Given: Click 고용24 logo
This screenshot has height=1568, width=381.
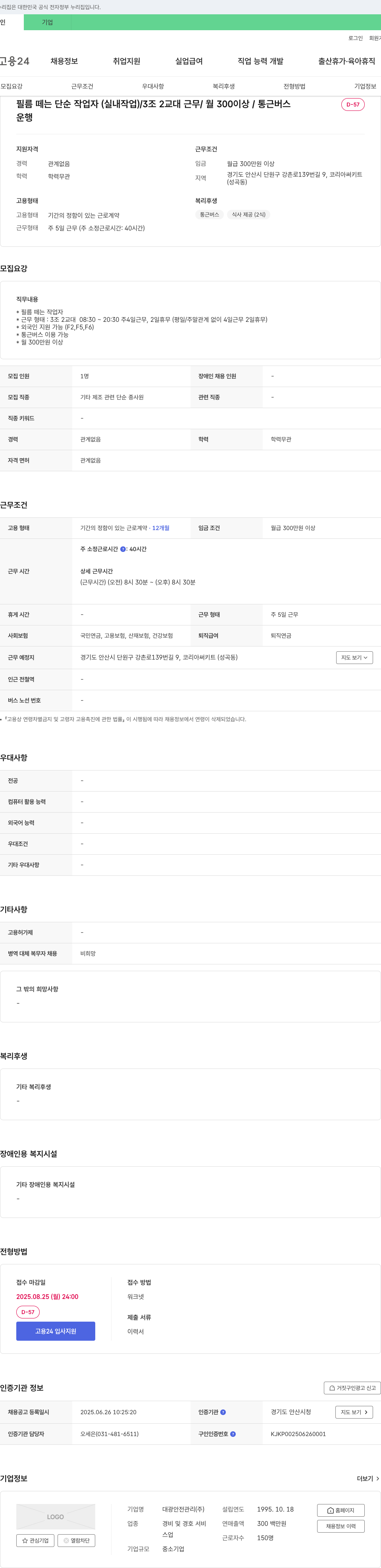Looking at the screenshot, I should 15,61.
